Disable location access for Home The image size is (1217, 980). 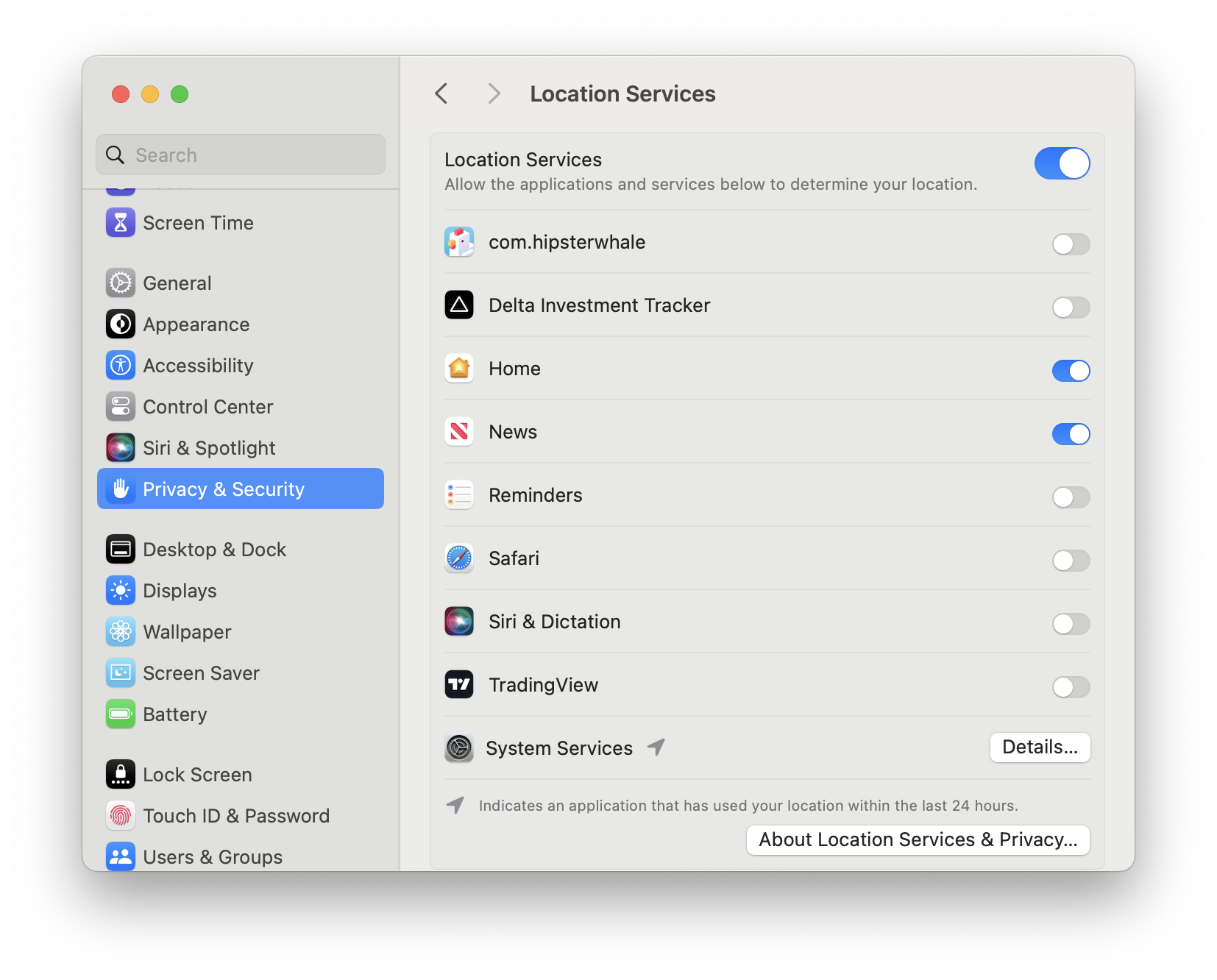point(1071,371)
